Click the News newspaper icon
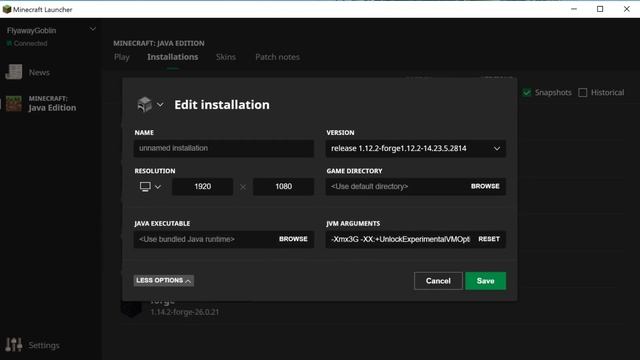 [13, 72]
